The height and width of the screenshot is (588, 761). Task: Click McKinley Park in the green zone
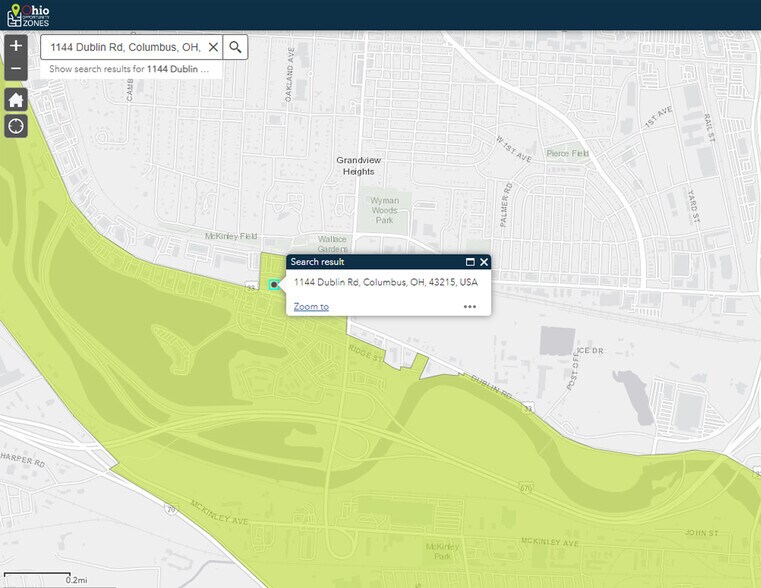(x=441, y=550)
